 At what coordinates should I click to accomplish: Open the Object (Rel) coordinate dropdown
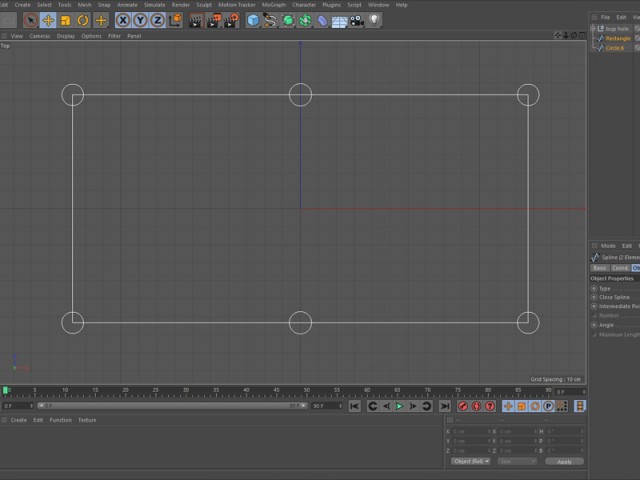(470, 461)
